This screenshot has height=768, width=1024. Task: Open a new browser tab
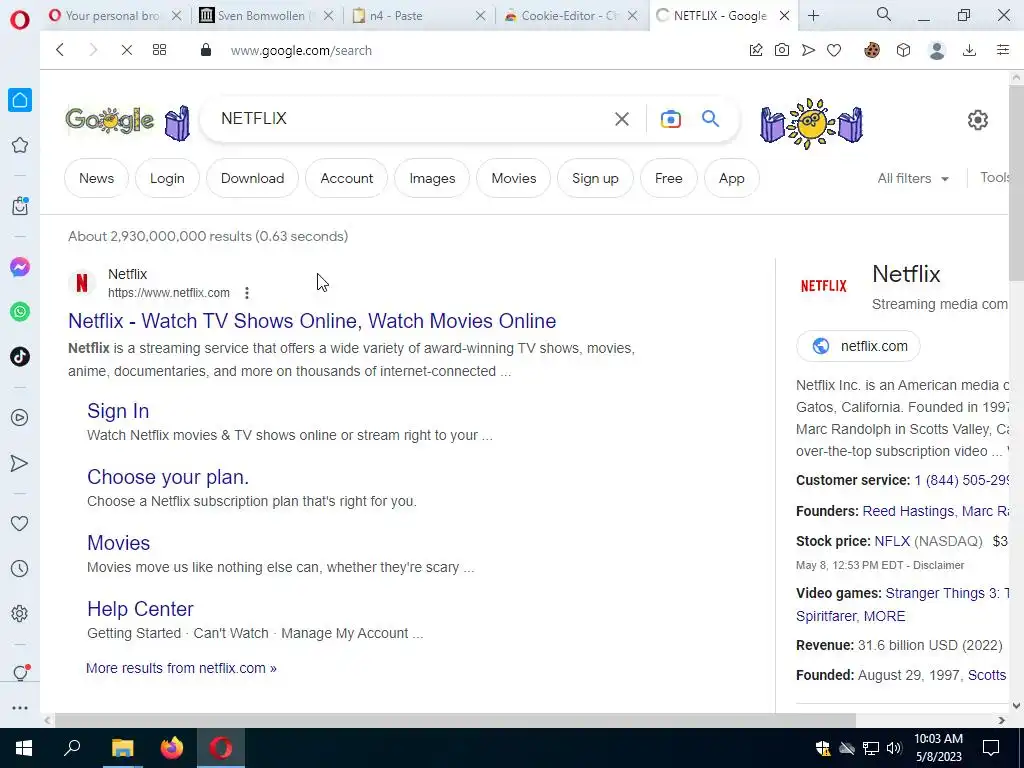(813, 16)
